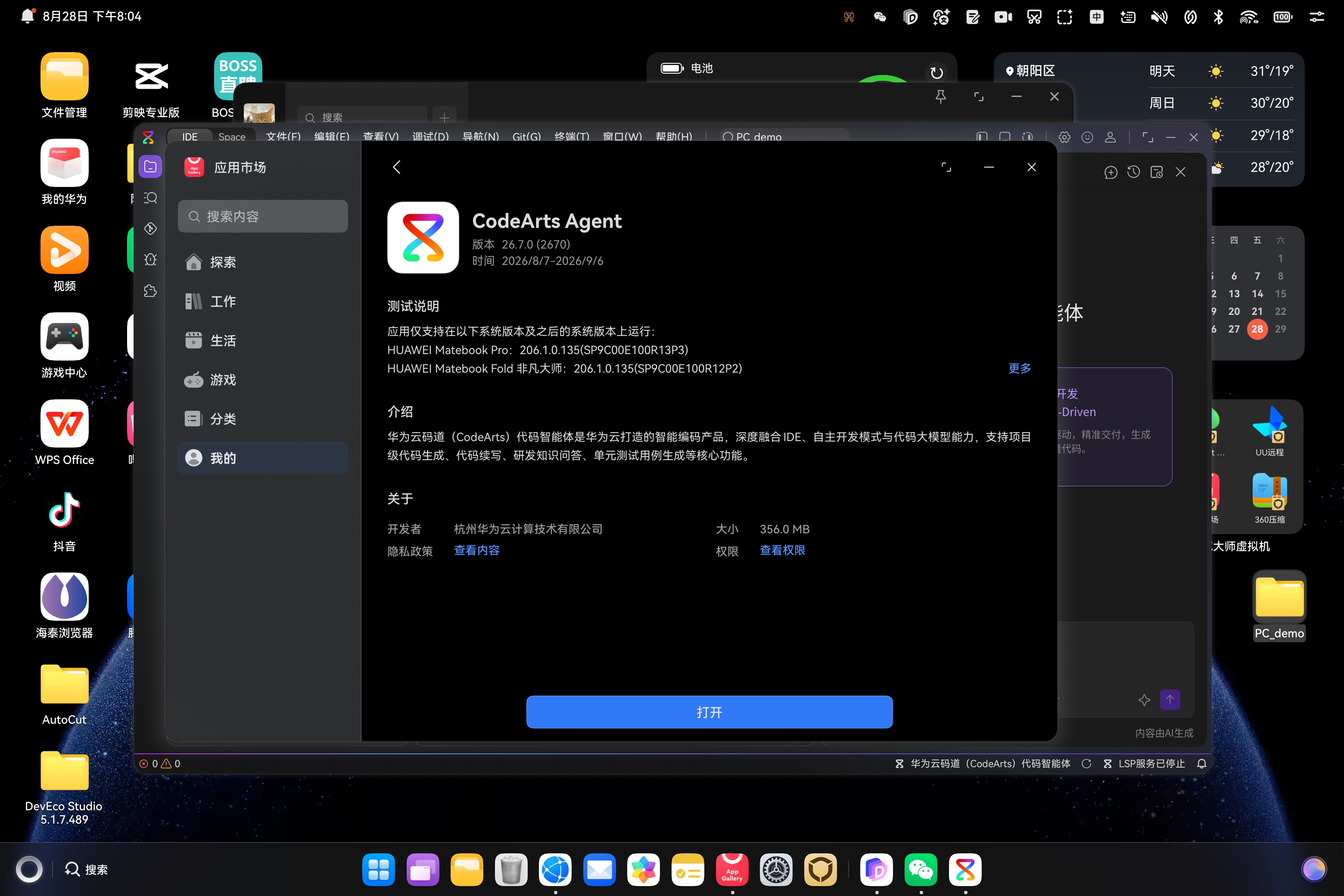The width and height of the screenshot is (1344, 896).
Task: Open the account profile icon in CodeArts
Action: click(1110, 137)
